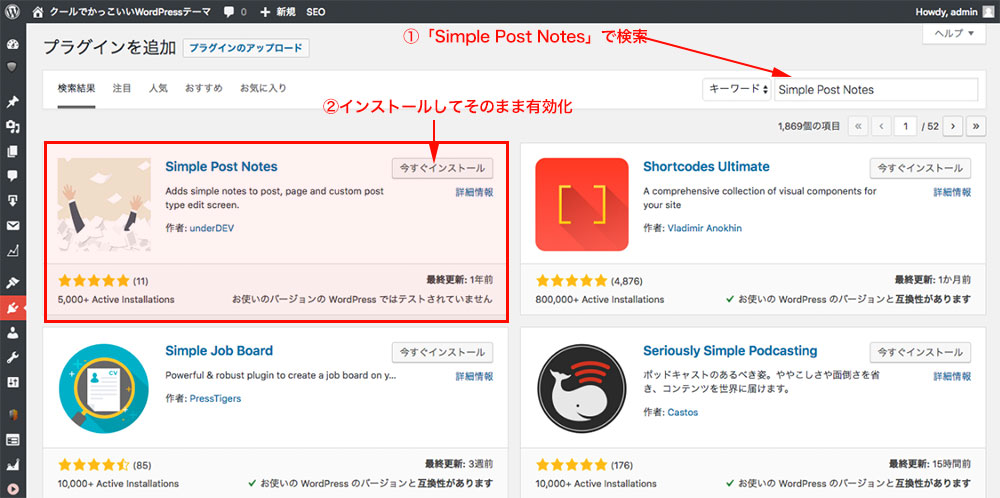
Task: Open Media library icon in sidebar
Action: coord(12,127)
